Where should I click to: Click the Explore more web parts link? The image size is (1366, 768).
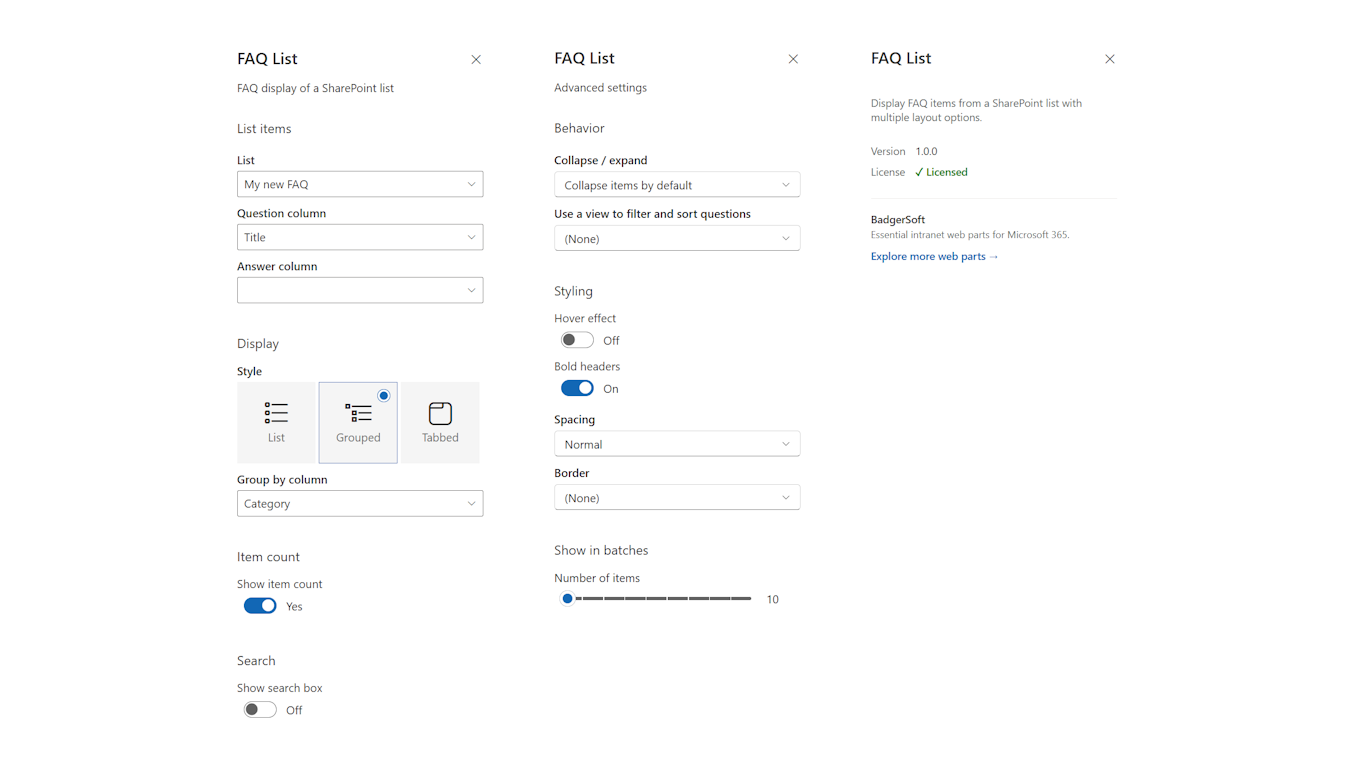click(934, 257)
